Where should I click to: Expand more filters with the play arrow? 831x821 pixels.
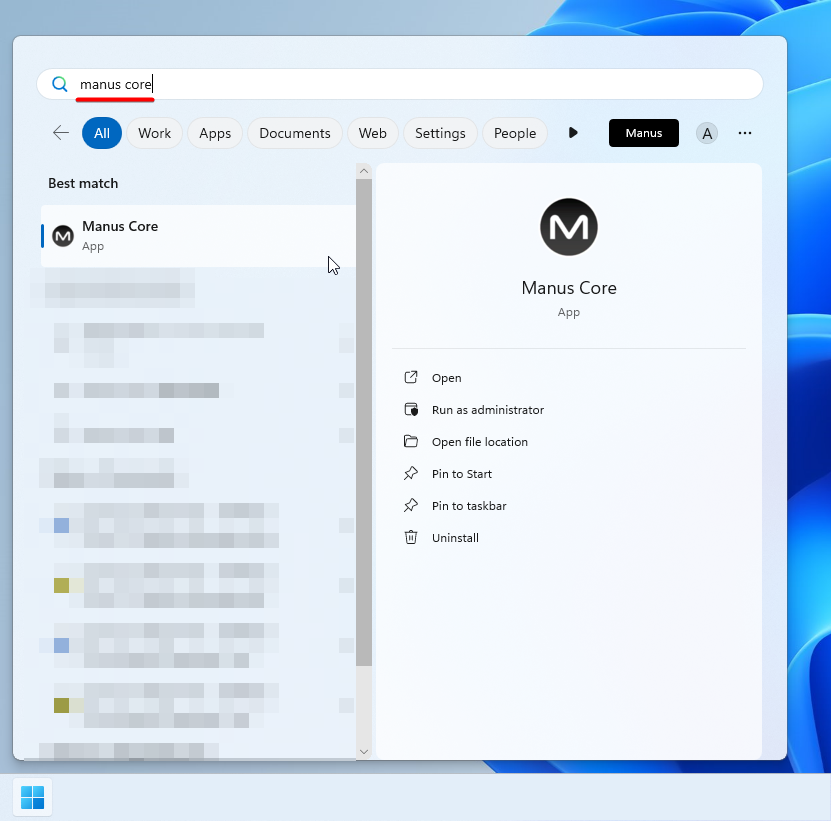click(573, 133)
